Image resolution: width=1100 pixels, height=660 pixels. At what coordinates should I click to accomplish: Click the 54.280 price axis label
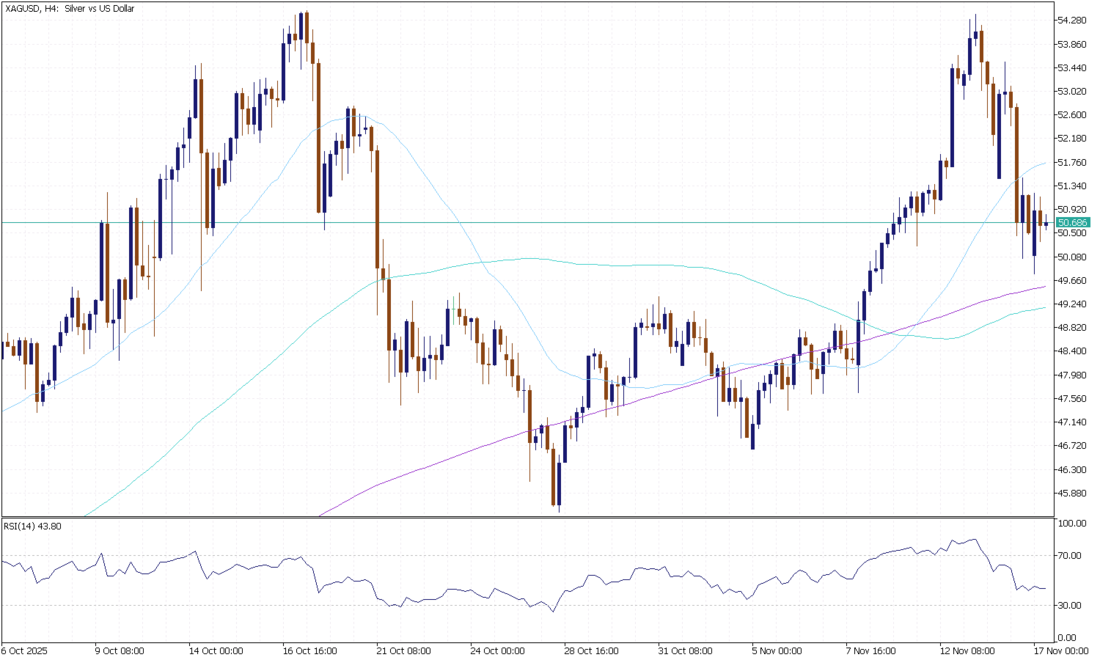(1072, 21)
